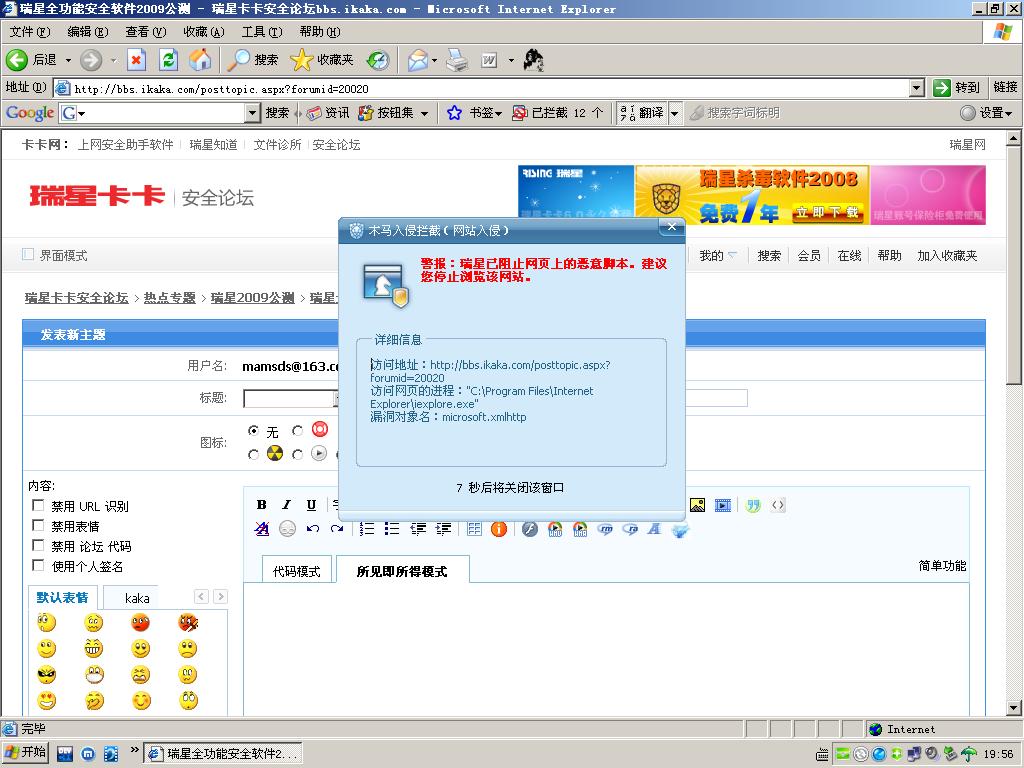Go to IE Home page icon
Image resolution: width=1024 pixels, height=768 pixels.
[x=200, y=60]
